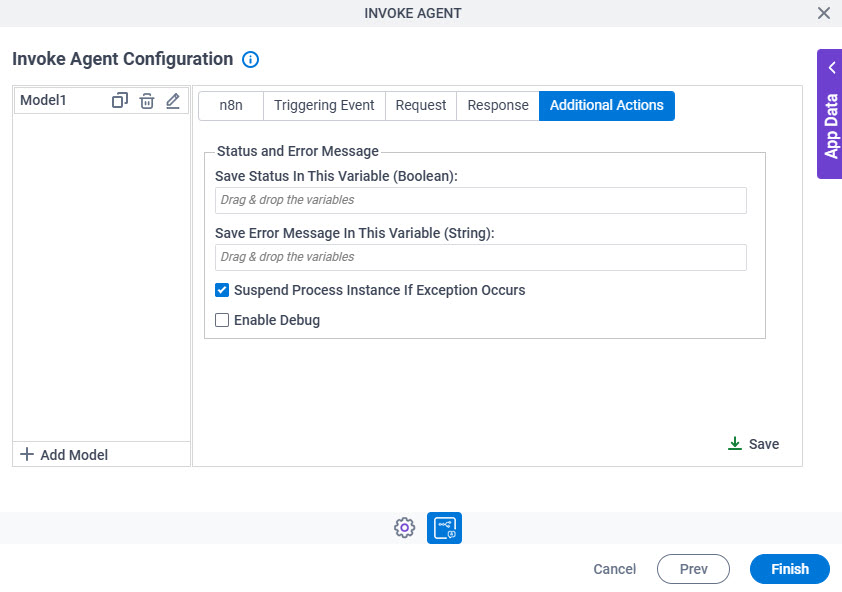
Task: Select the Response tab
Action: click(x=498, y=105)
